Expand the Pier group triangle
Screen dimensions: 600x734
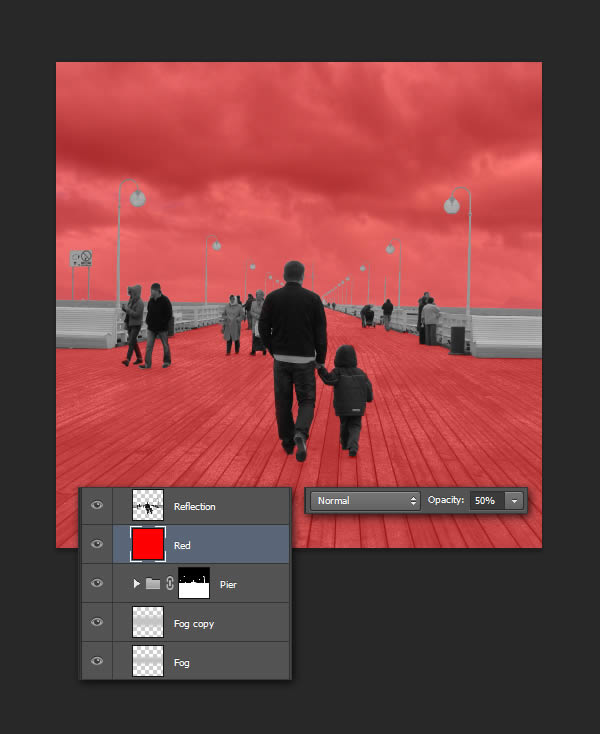[137, 583]
